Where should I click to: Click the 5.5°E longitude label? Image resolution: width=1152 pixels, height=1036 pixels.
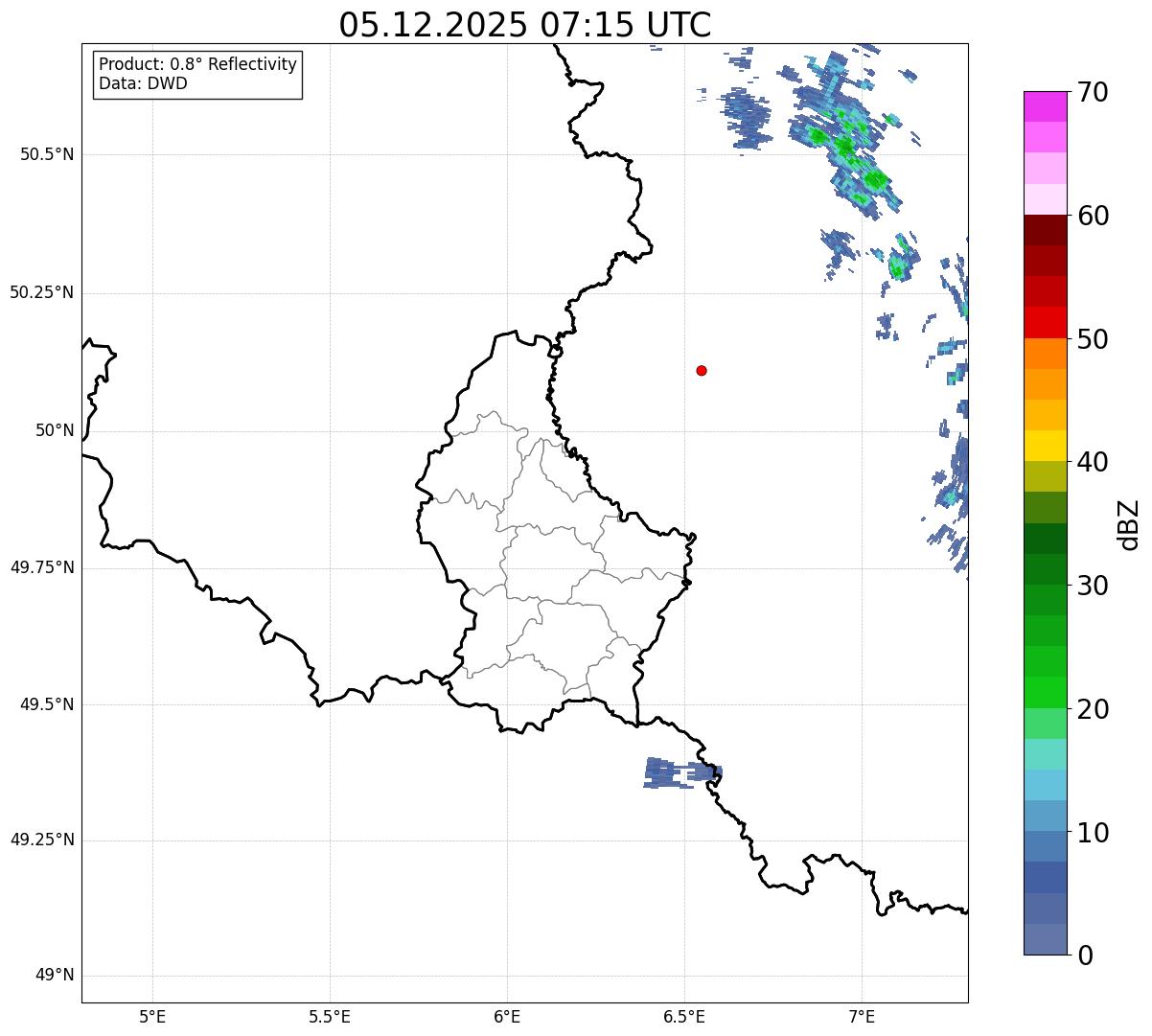(330, 1017)
